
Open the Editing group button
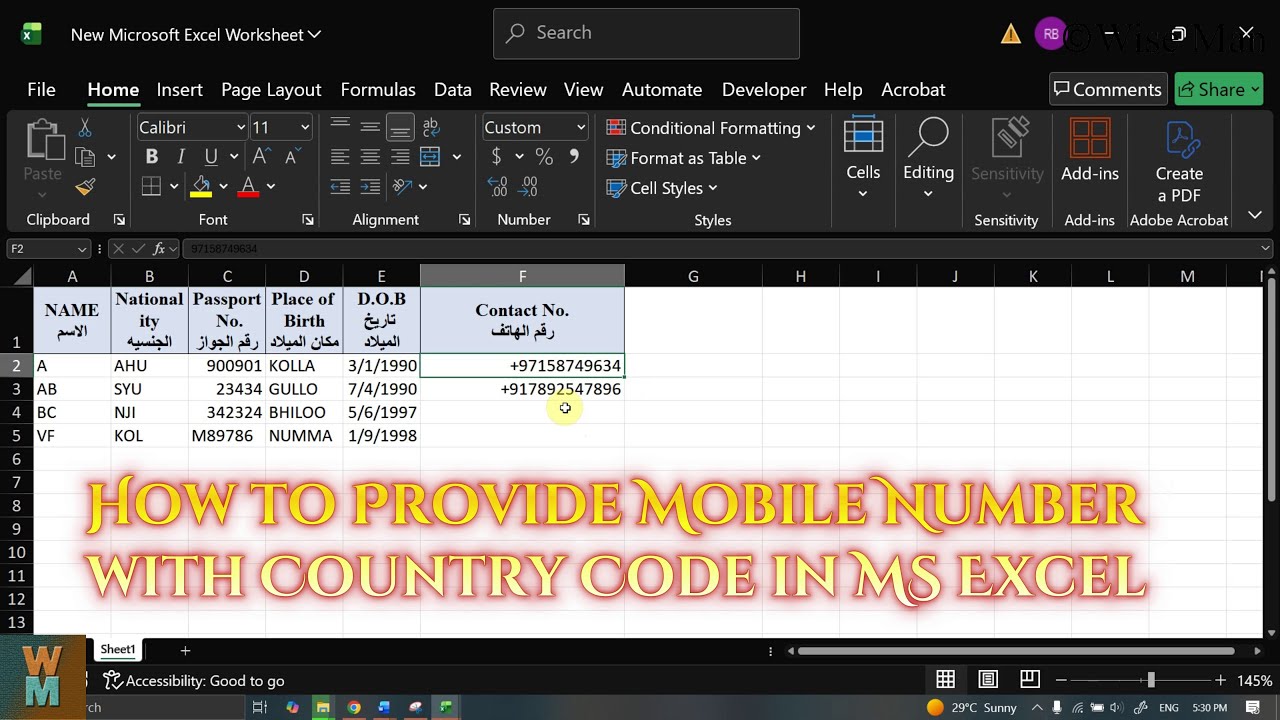pos(928,158)
